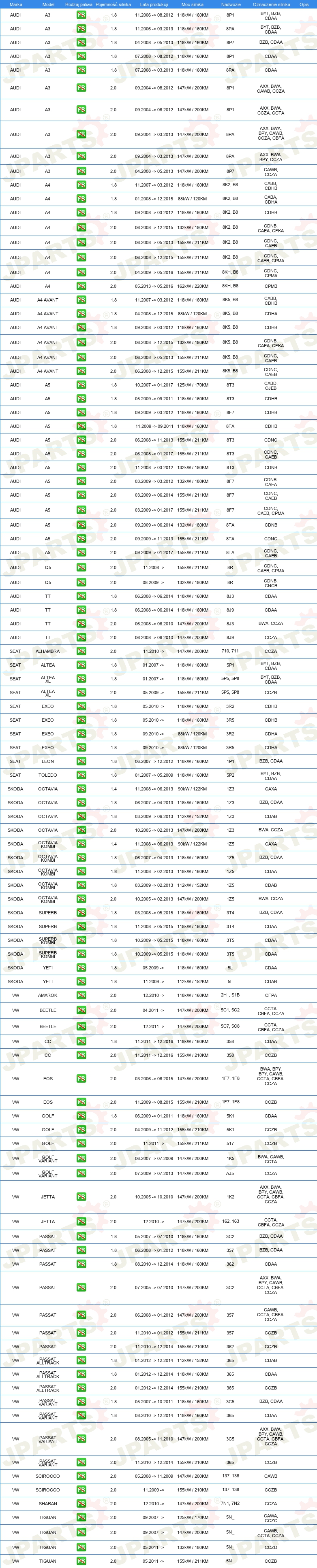Select the engine code 'CDNB, CNCB'
The width and height of the screenshot is (317, 1568).
271,582
